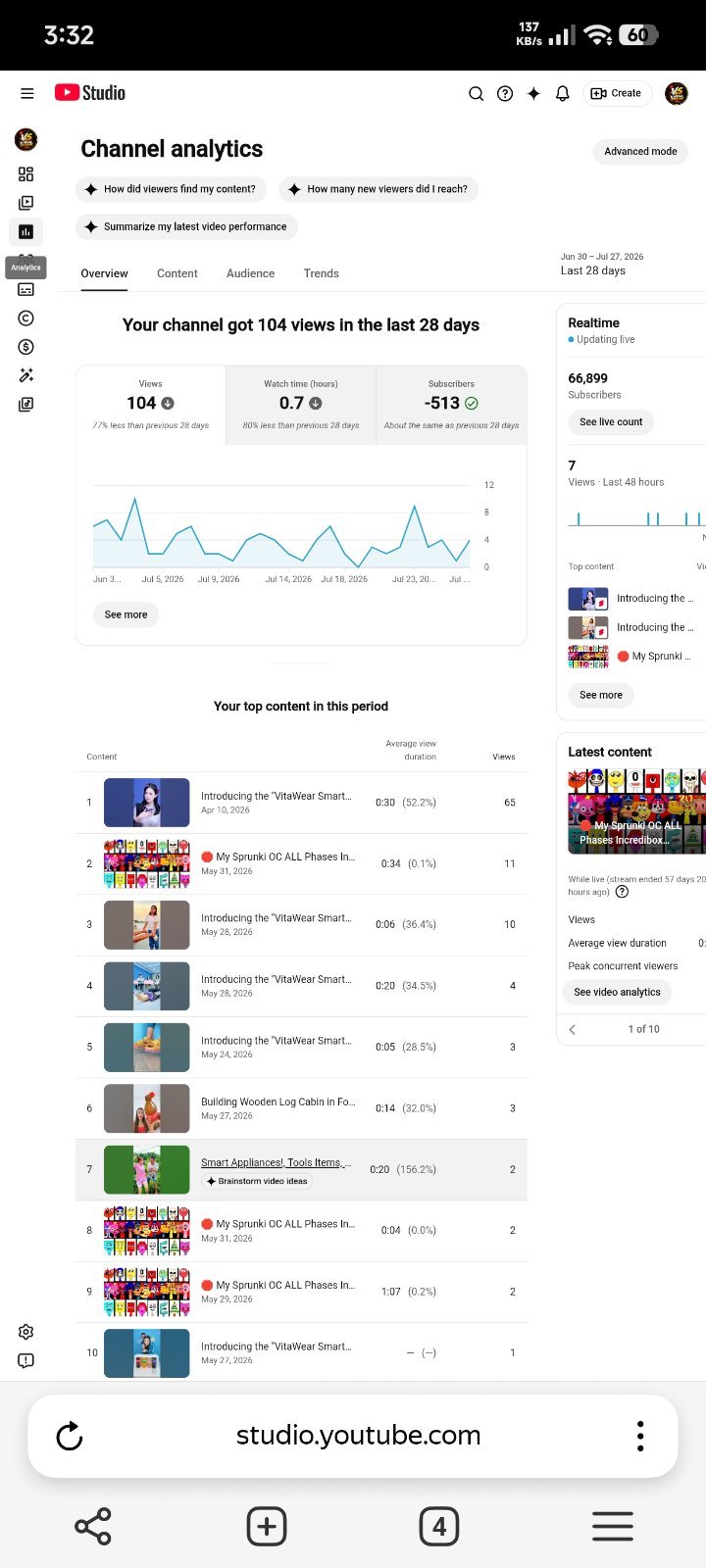Open 'My Sprunki' item in Realtime list
Image resolution: width=706 pixels, height=1568 pixels.
pos(654,657)
